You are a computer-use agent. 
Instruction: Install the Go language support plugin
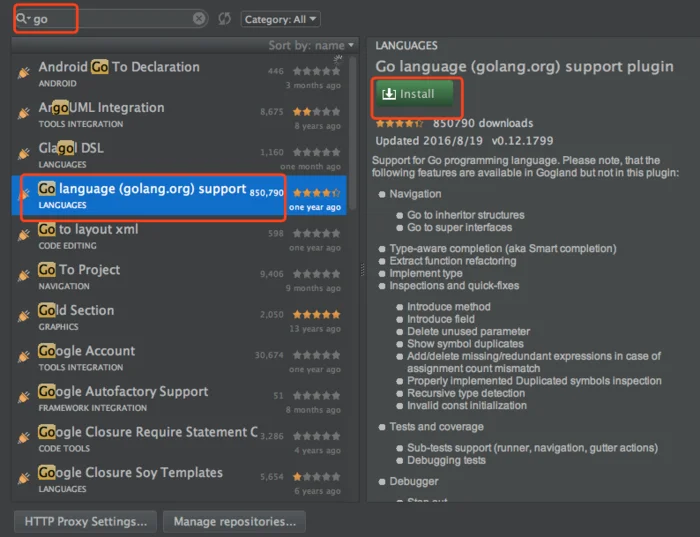[414, 94]
